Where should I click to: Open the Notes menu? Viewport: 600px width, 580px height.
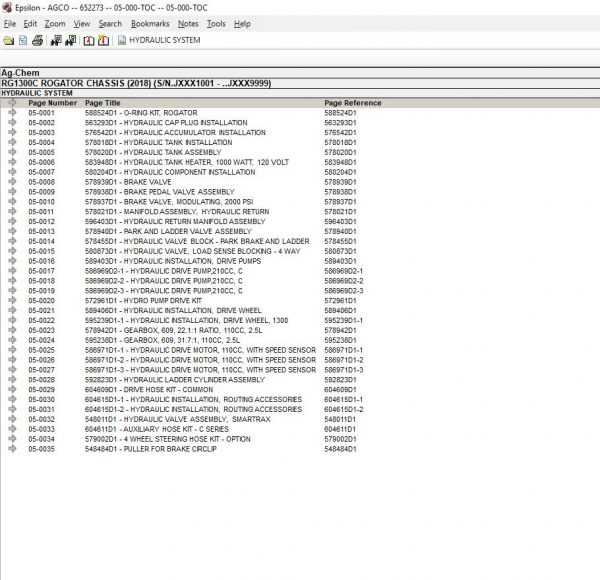(x=188, y=24)
